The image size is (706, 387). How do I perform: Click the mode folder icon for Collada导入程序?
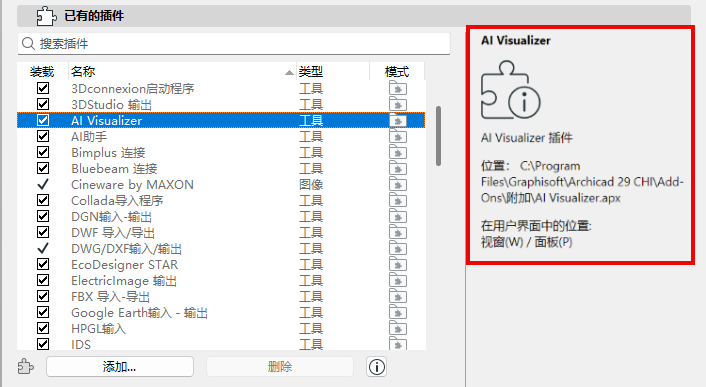pos(398,200)
